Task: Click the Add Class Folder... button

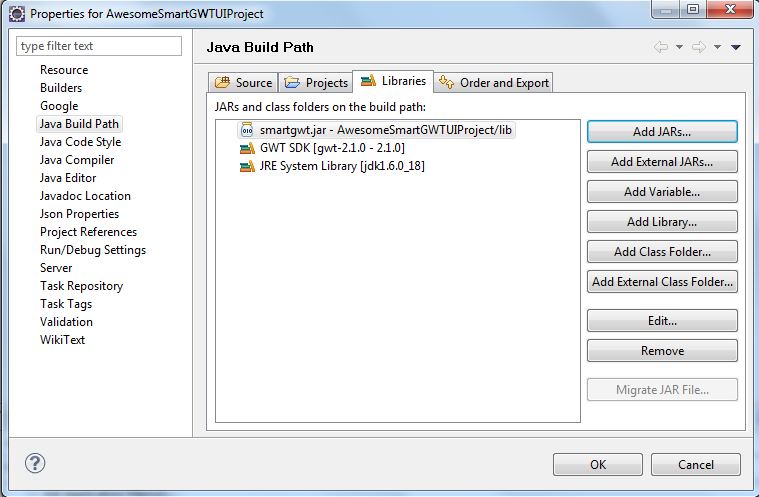Action: pos(662,252)
